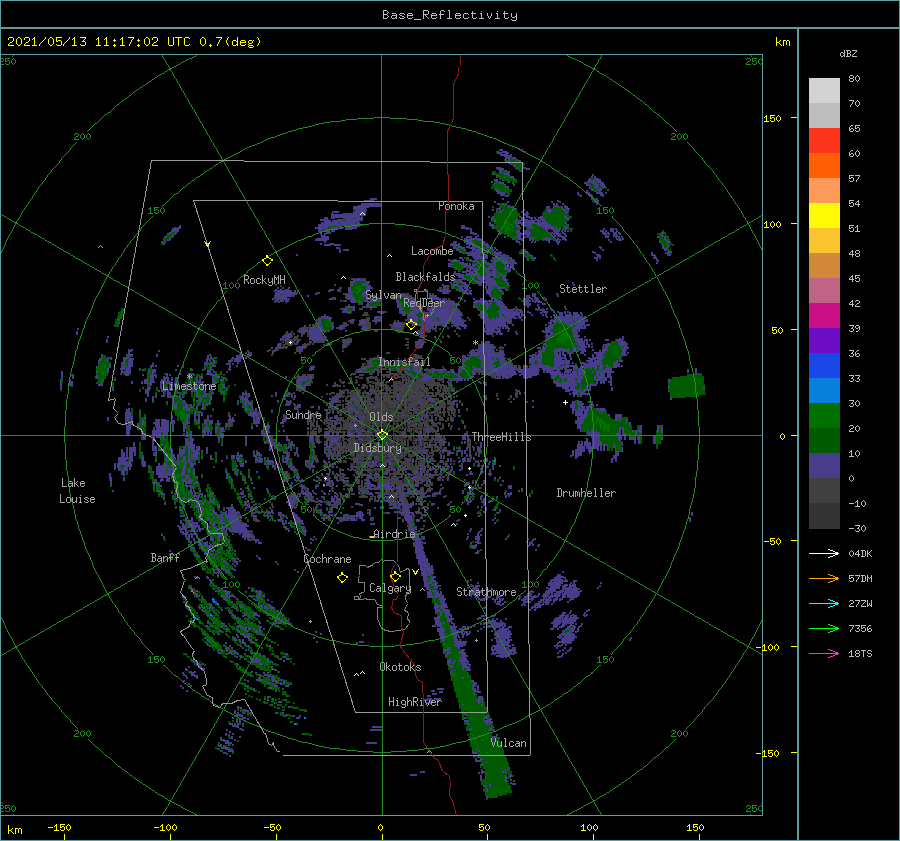Click the HighRiver label
Image resolution: width=900 pixels, height=841 pixels.
coord(415,702)
